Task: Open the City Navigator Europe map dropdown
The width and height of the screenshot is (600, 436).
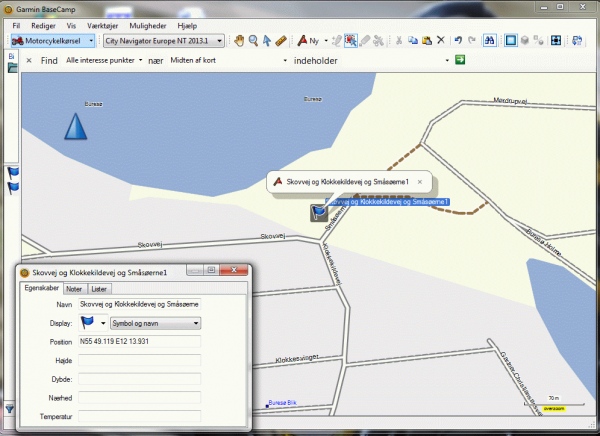Action: 163,41
